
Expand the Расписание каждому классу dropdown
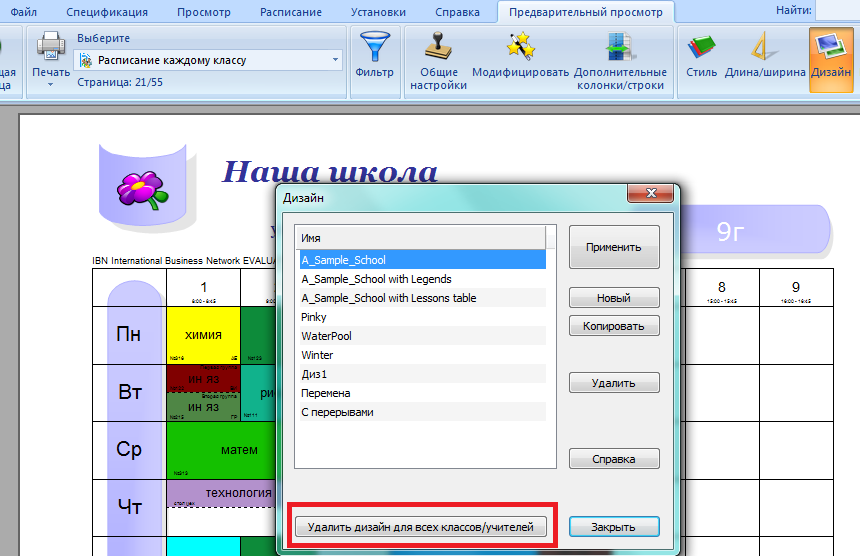(x=335, y=60)
